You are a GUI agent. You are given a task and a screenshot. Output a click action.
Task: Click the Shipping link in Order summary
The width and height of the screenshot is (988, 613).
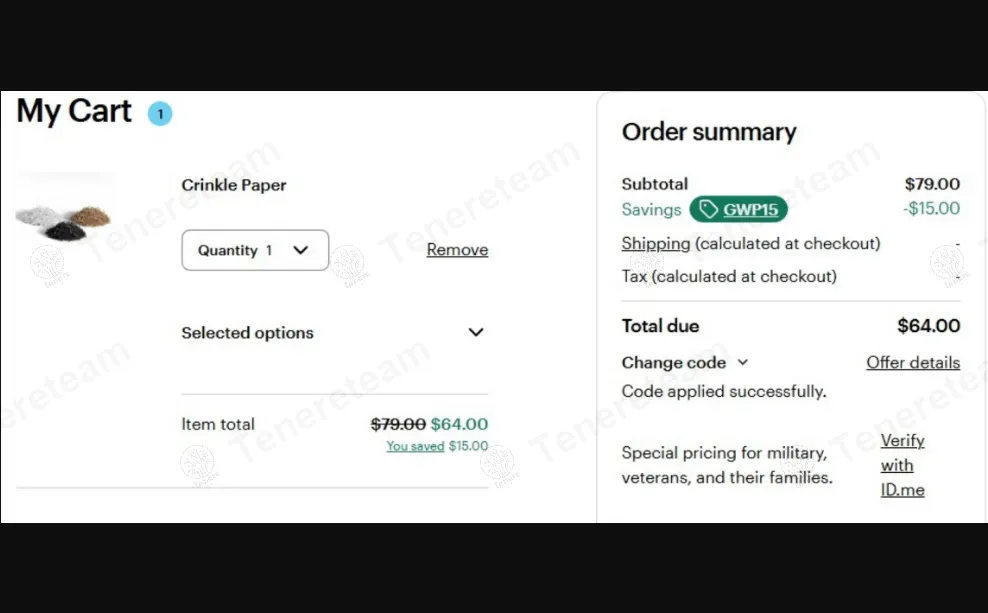655,243
